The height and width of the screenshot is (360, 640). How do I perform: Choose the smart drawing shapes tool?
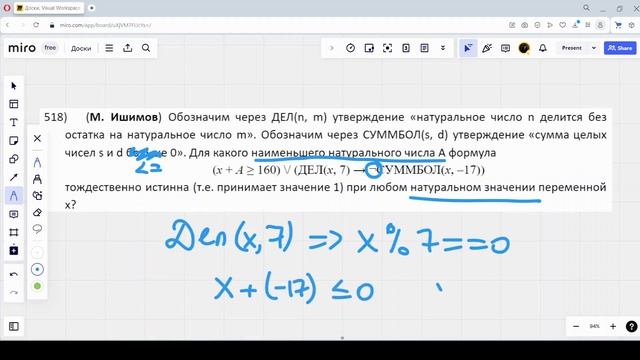coord(37,196)
